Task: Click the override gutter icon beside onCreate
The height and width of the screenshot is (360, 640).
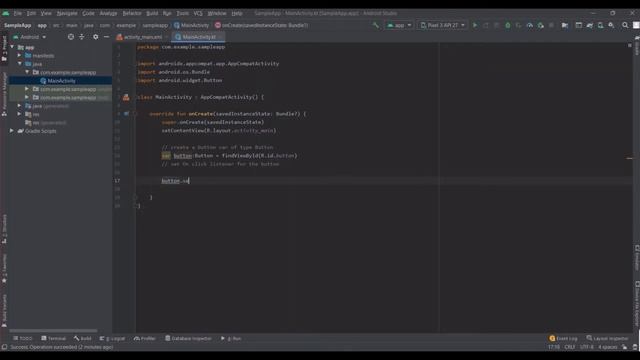Action: [x=126, y=114]
